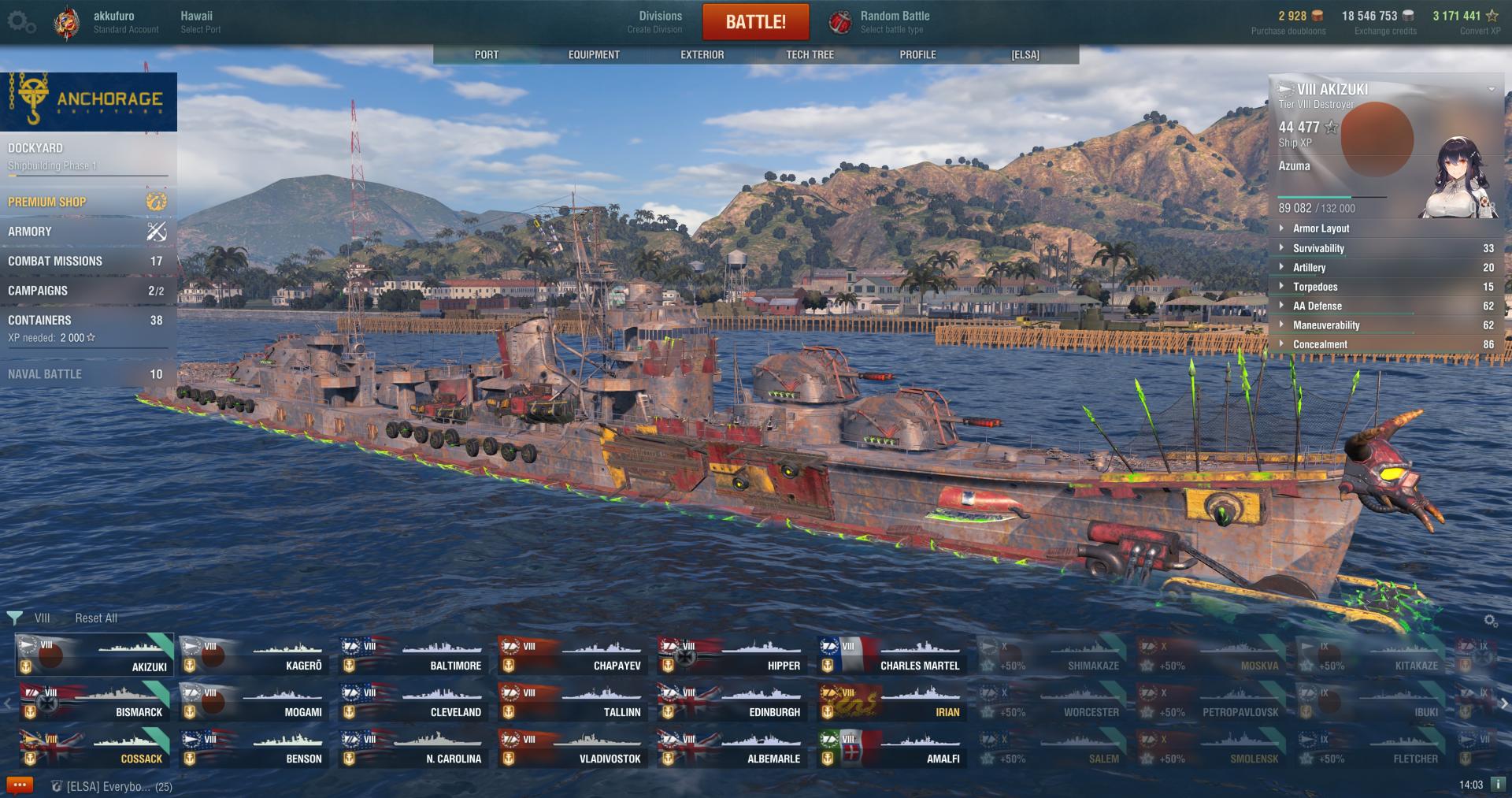Switch to the TECH TREE tab
The height and width of the screenshot is (798, 1512).
click(810, 54)
